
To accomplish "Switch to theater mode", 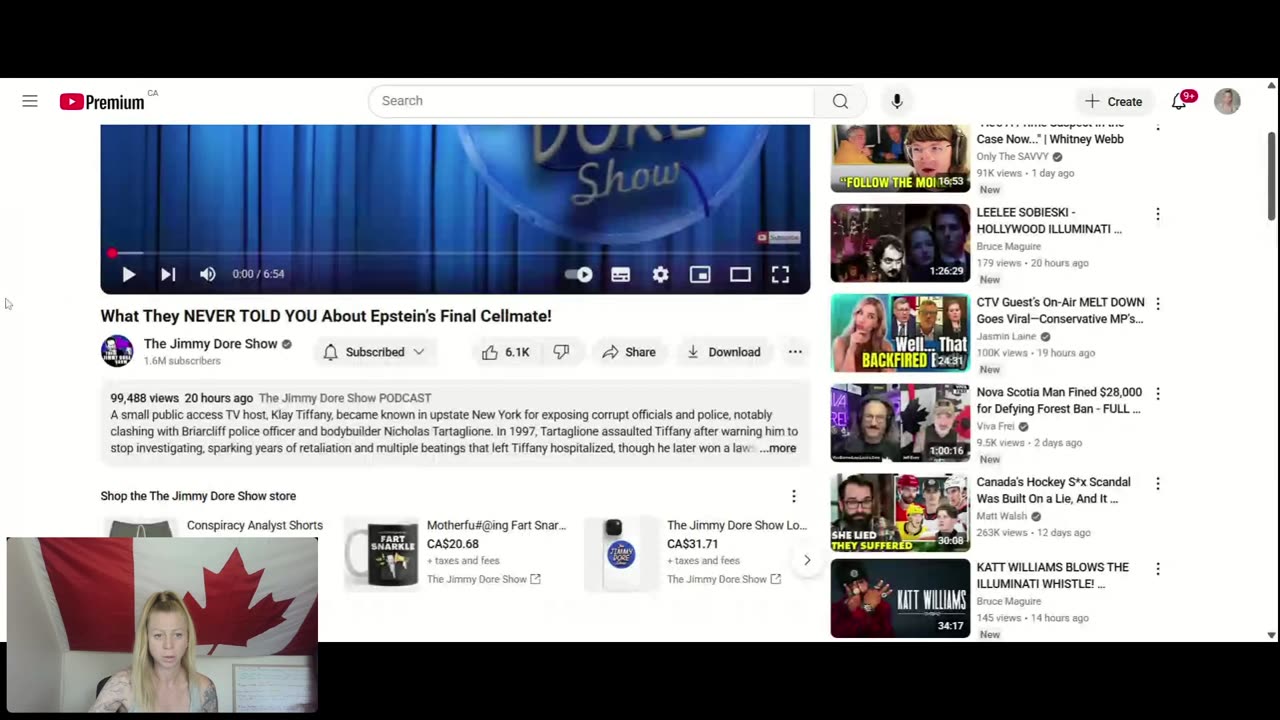I will 740,274.
